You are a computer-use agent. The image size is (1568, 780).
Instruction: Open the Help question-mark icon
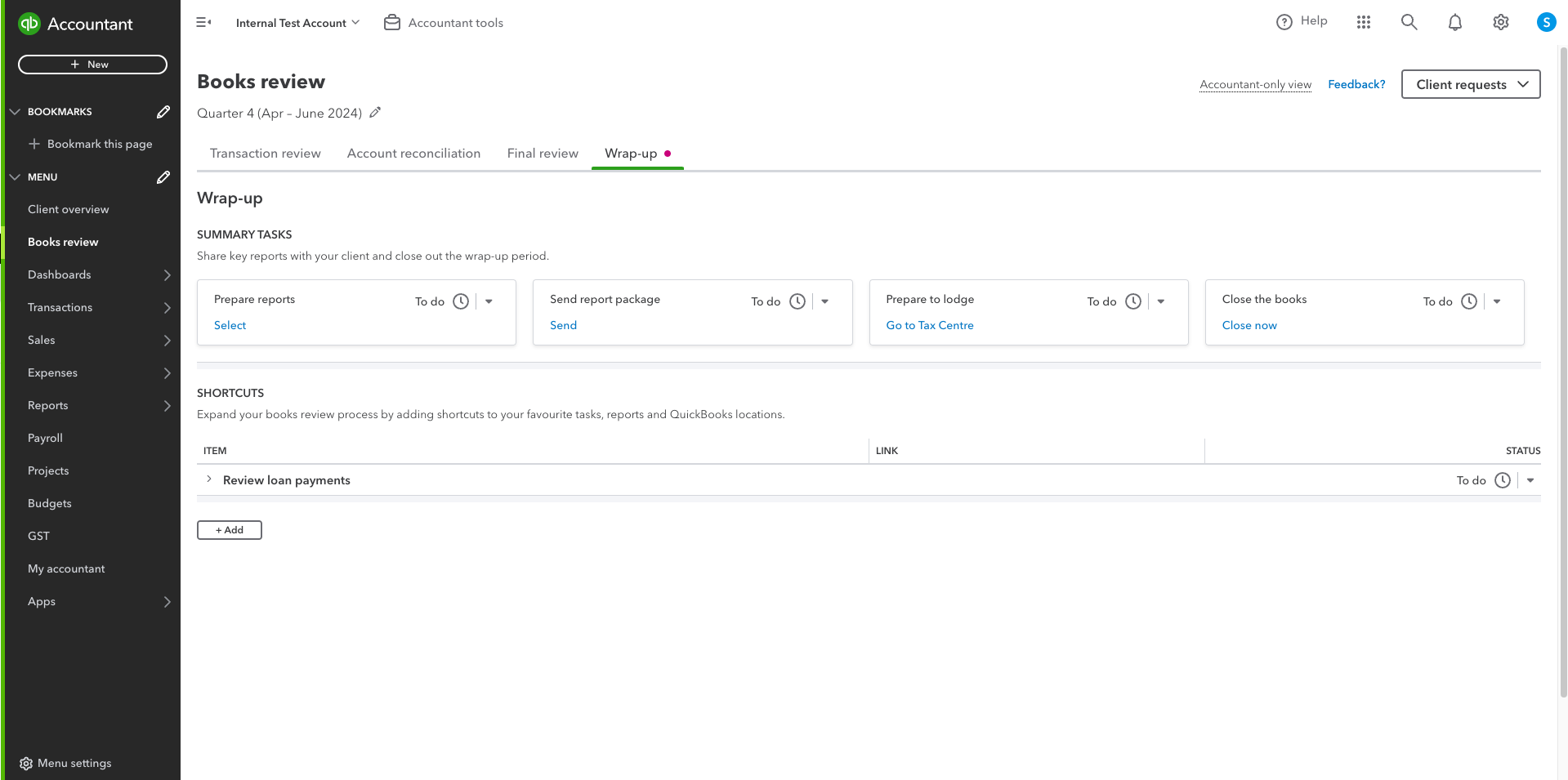[x=1284, y=22]
